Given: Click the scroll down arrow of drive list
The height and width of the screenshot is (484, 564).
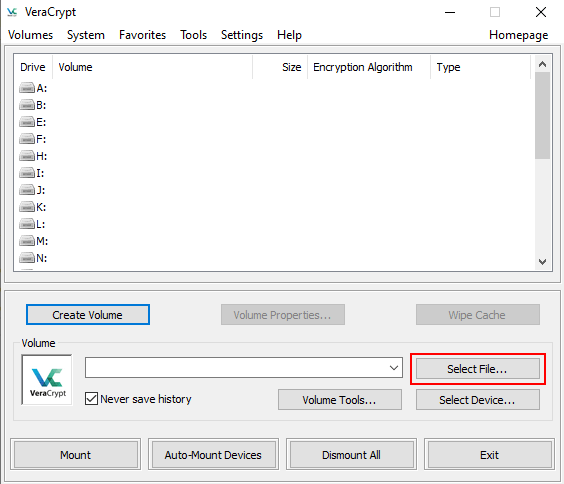Looking at the screenshot, I should pos(542,261).
